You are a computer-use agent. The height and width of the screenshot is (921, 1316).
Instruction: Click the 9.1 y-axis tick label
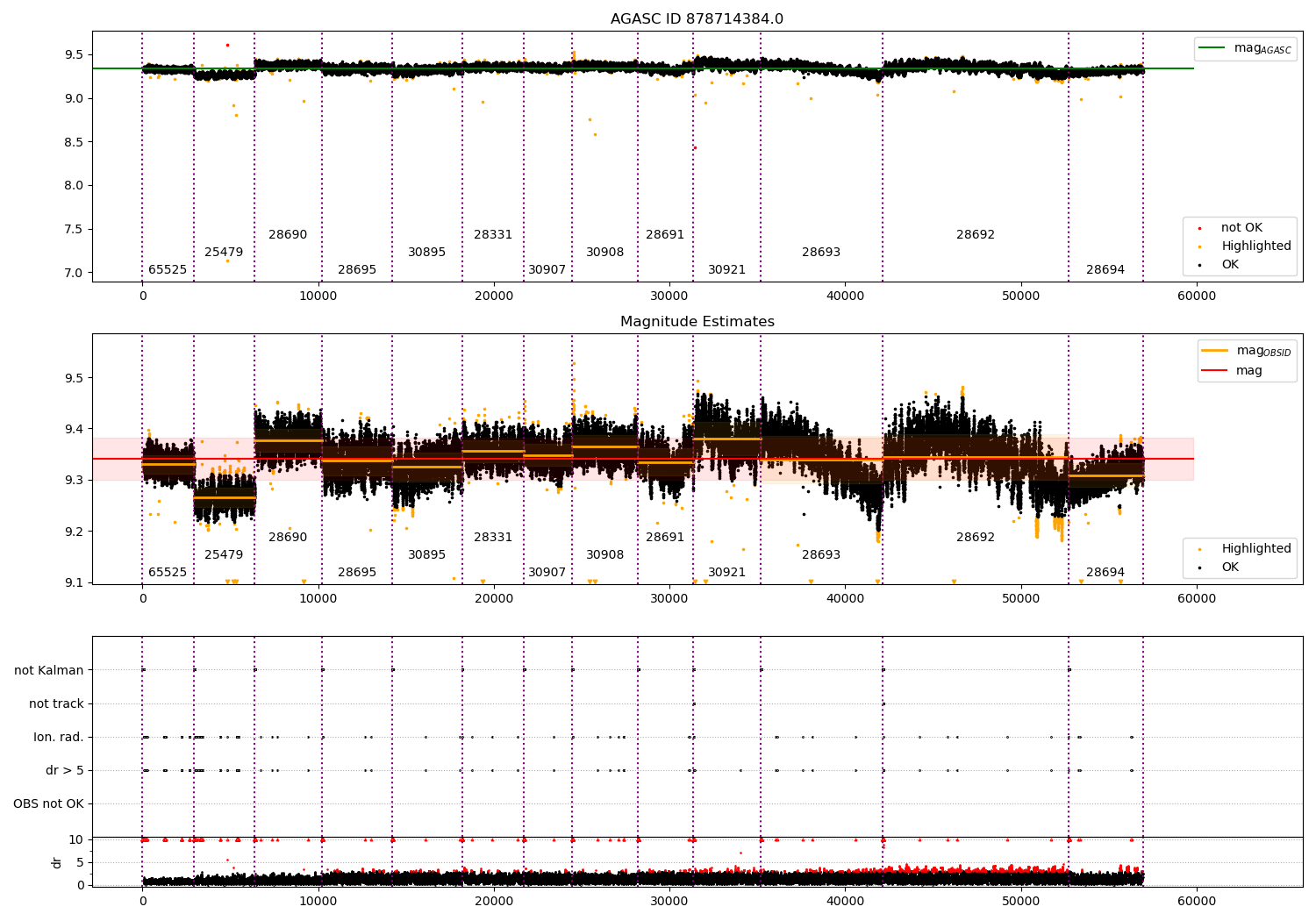coord(75,583)
